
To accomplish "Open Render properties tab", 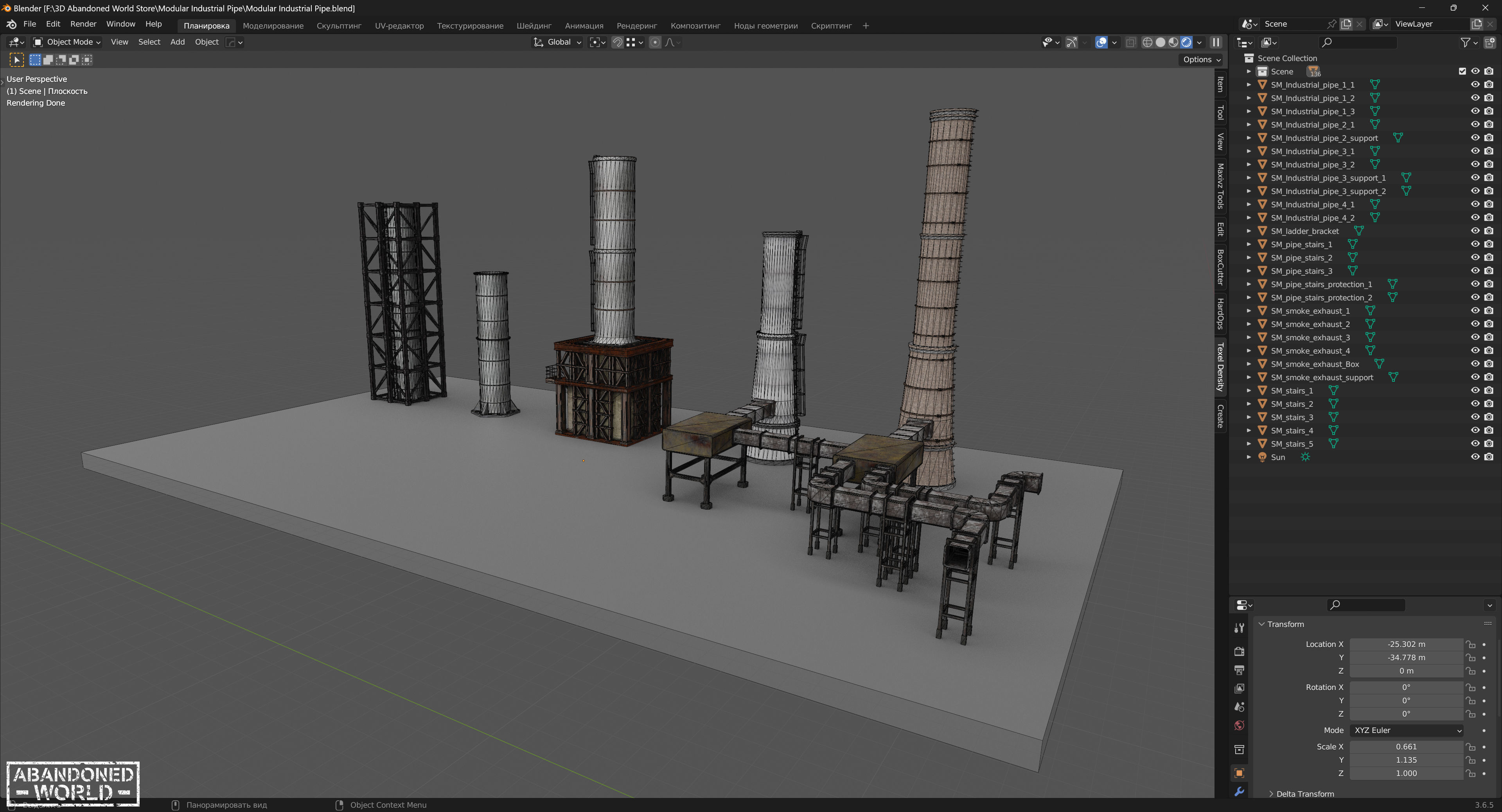I will (x=1239, y=651).
